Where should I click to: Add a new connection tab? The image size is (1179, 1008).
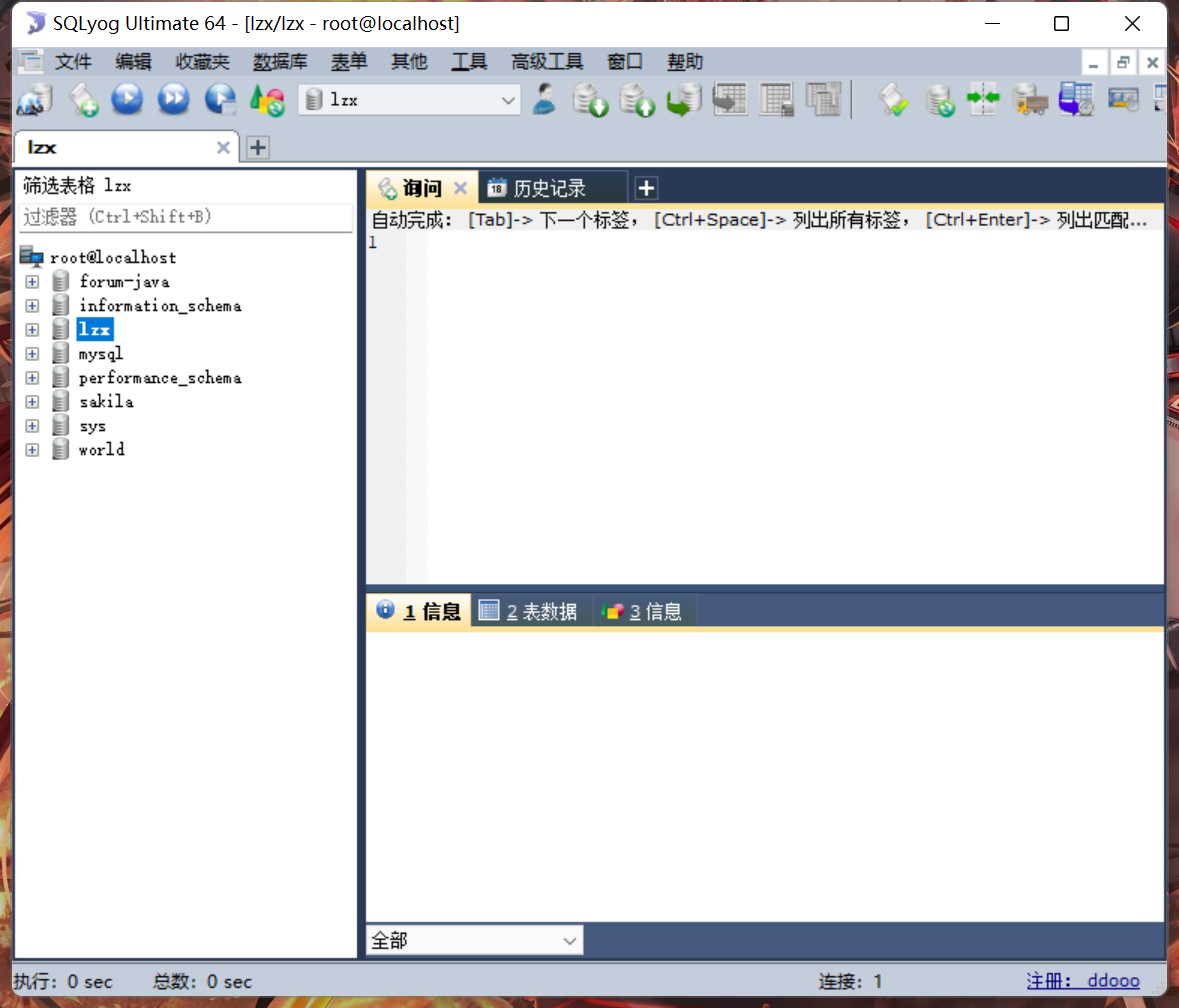258,147
